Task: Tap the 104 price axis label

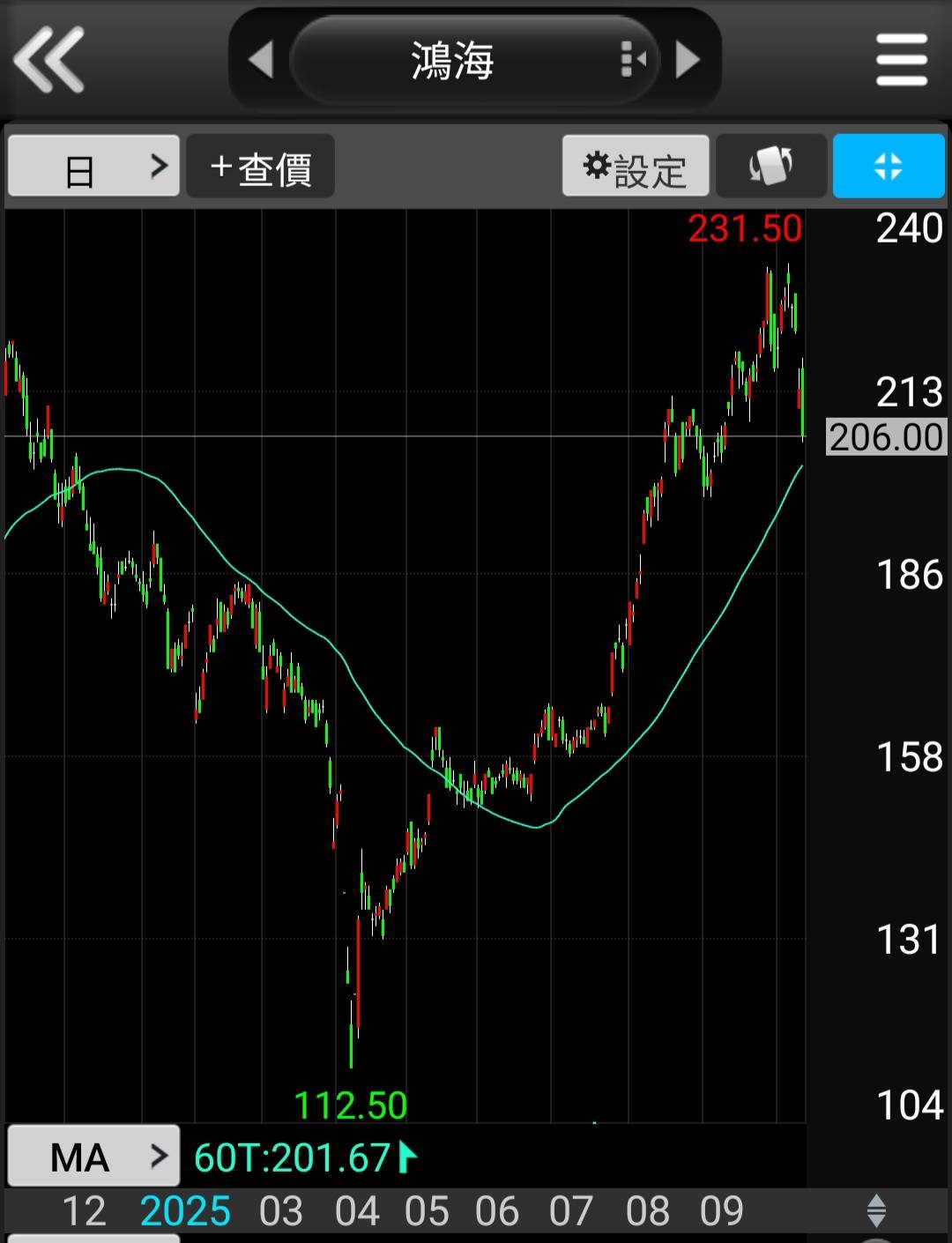Action: point(910,1105)
